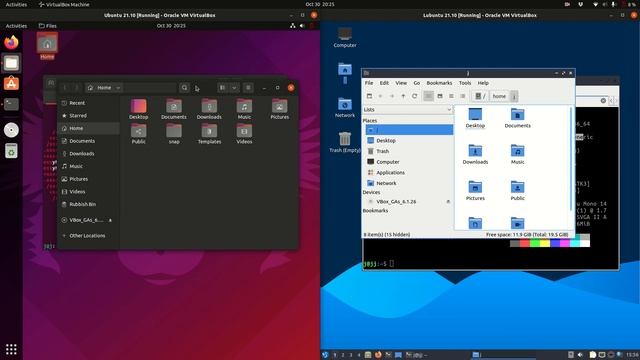Open the Public folder in PCManFM
The image size is (640, 360).
(518, 191)
